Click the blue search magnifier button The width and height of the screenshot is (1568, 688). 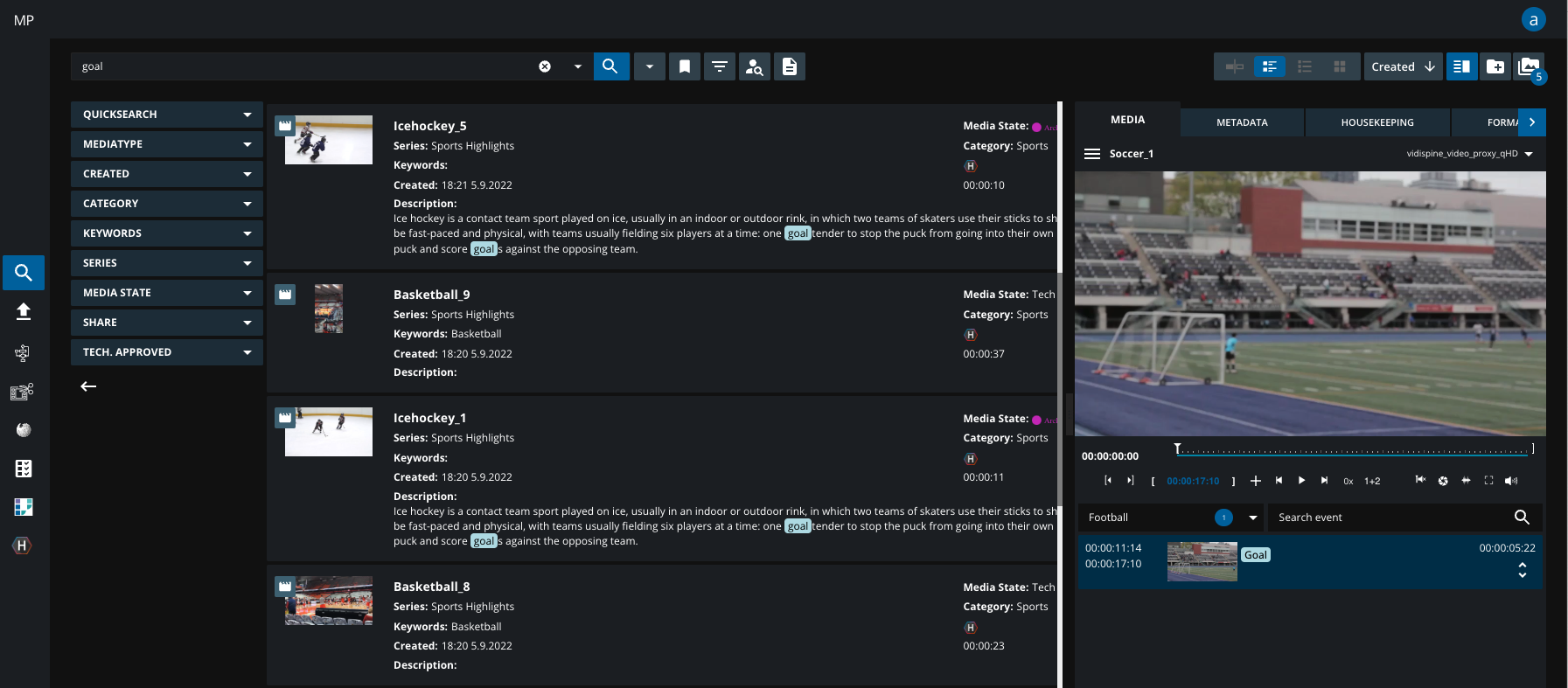point(610,66)
